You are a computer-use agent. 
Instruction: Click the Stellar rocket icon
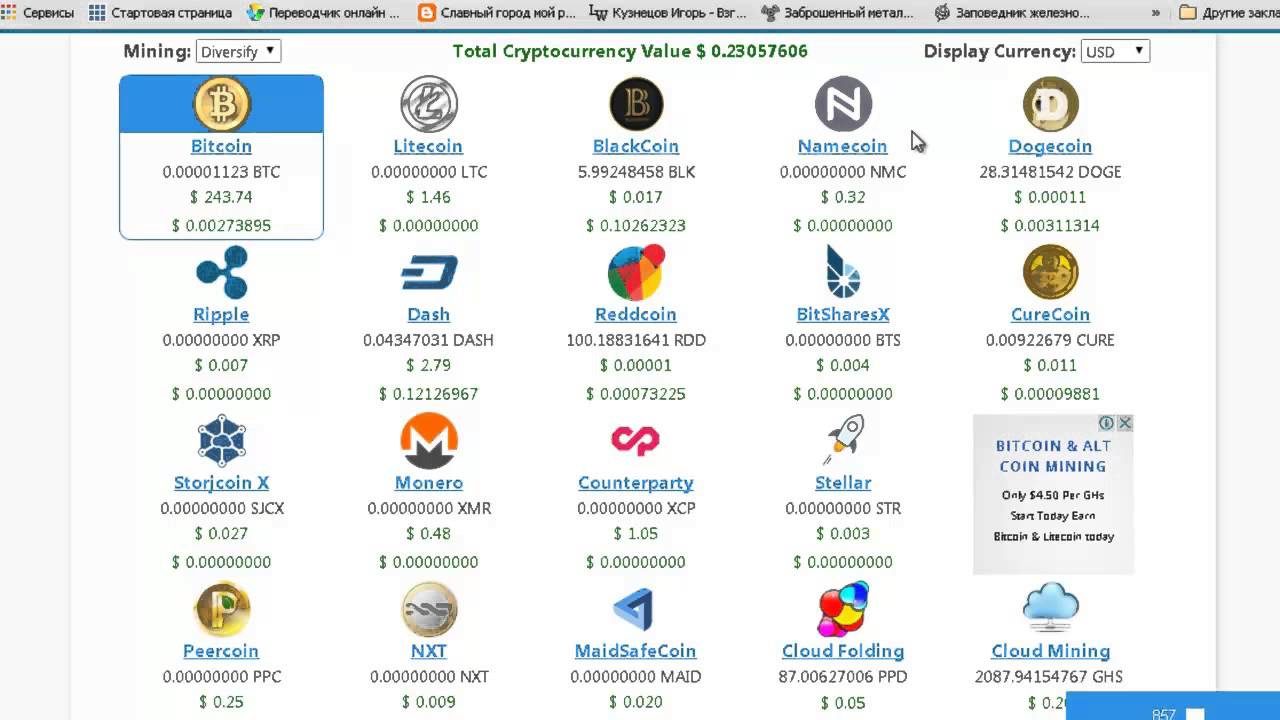(843, 440)
